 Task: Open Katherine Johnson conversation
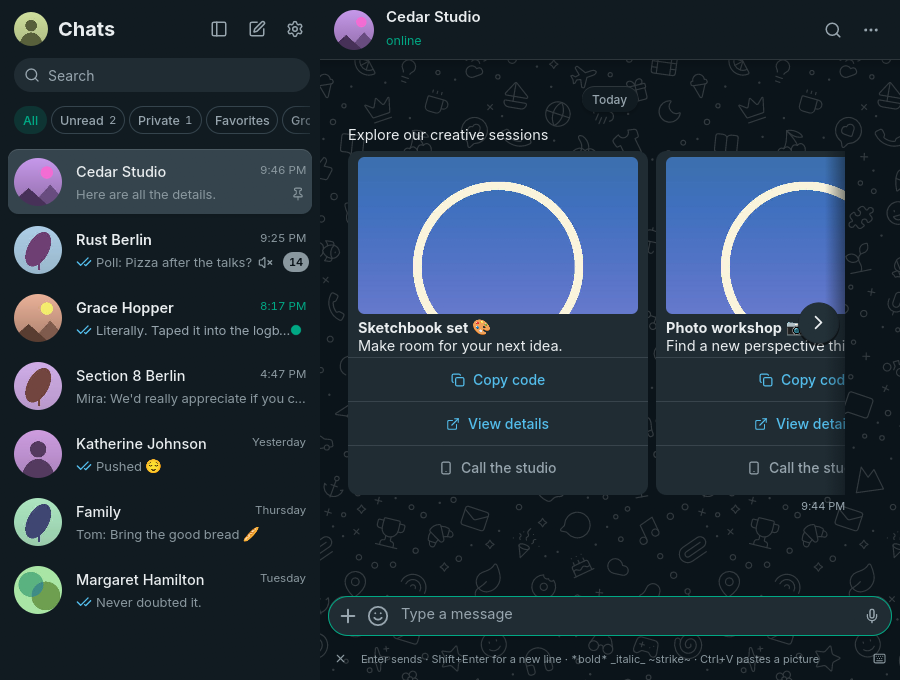click(160, 454)
